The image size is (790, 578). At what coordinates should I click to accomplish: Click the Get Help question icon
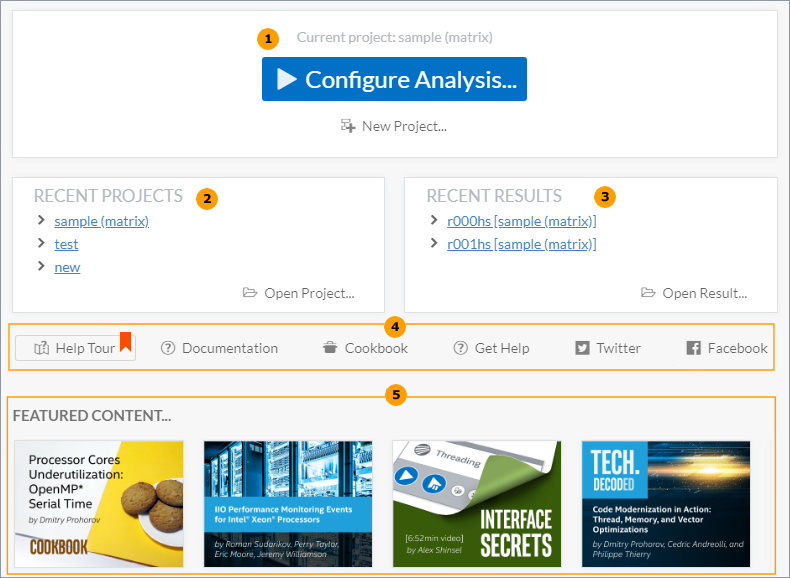tap(460, 348)
